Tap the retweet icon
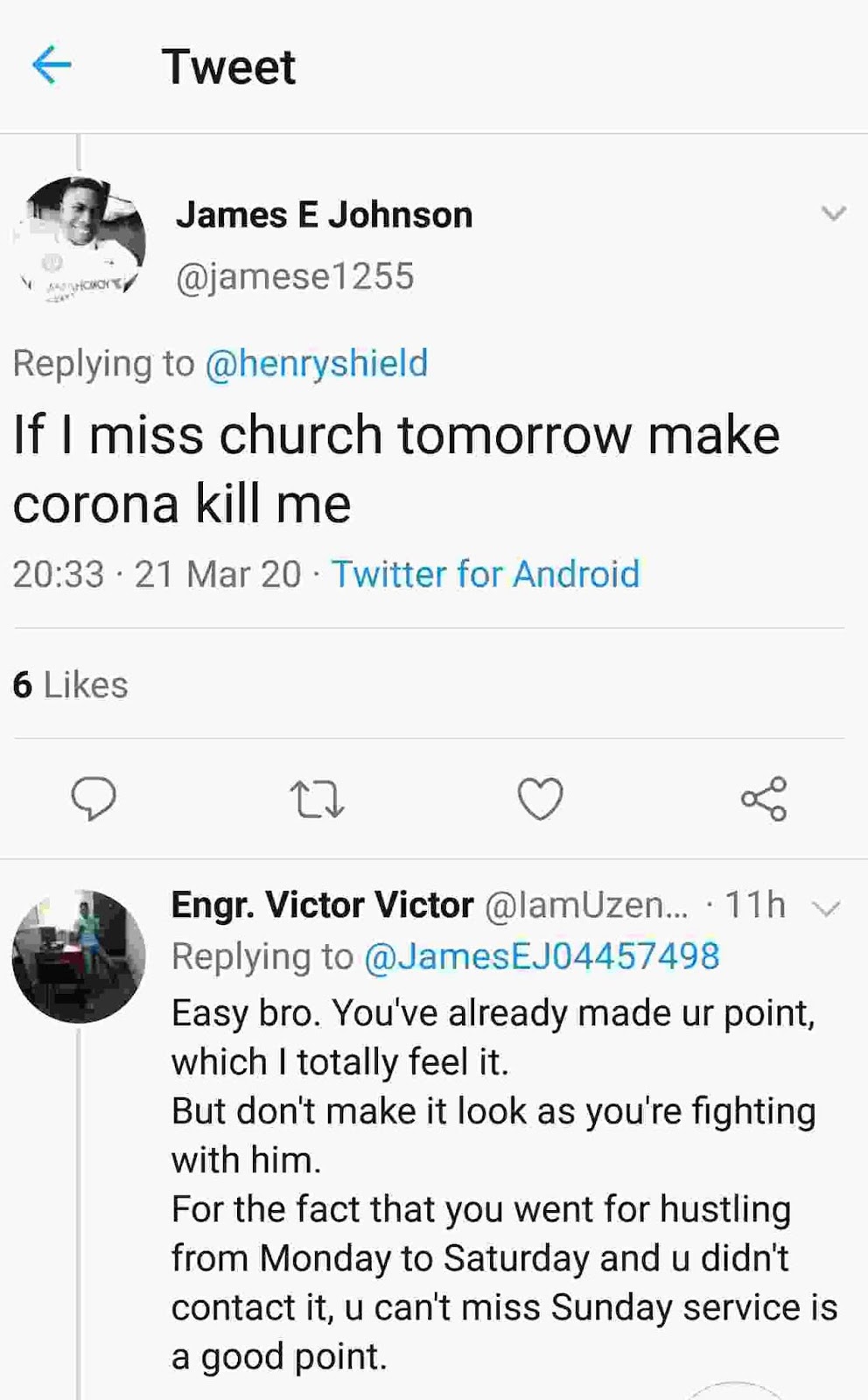The image size is (868, 1400). pyautogui.click(x=316, y=800)
